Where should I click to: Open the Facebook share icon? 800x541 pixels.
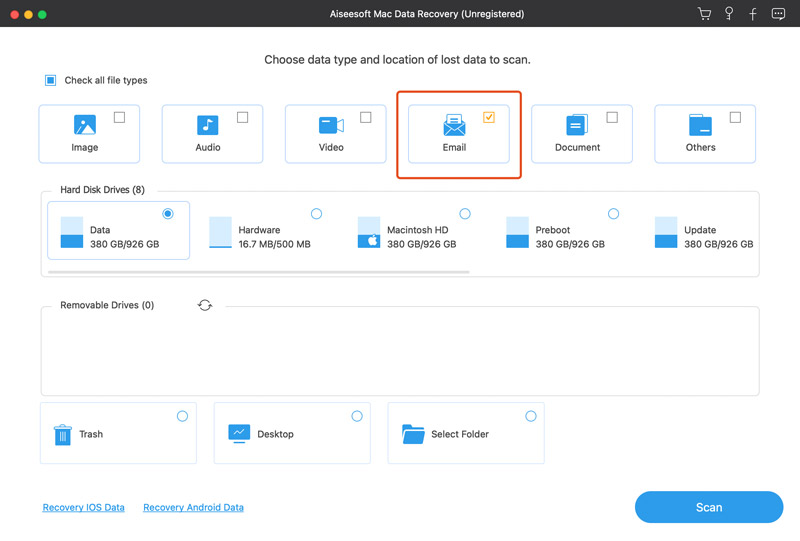753,14
